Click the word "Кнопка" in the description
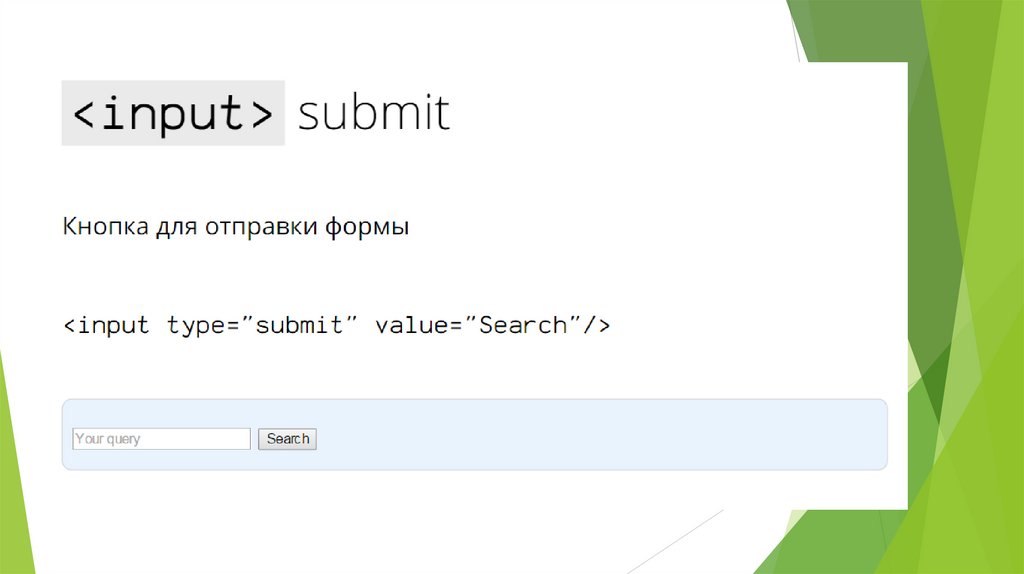Image resolution: width=1024 pixels, height=574 pixels. [x=106, y=227]
